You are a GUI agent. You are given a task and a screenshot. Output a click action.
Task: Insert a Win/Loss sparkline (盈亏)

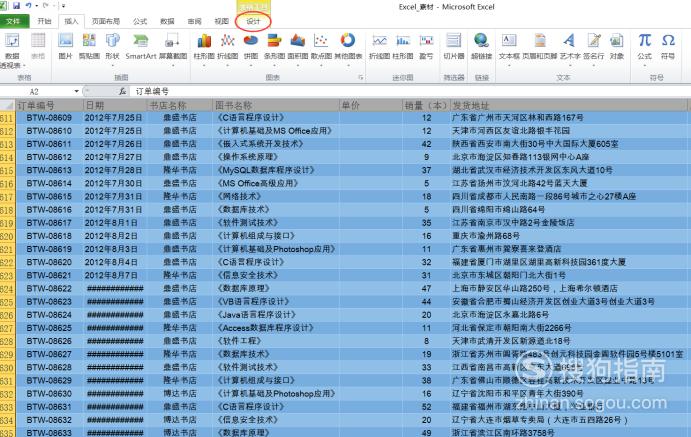coord(426,46)
